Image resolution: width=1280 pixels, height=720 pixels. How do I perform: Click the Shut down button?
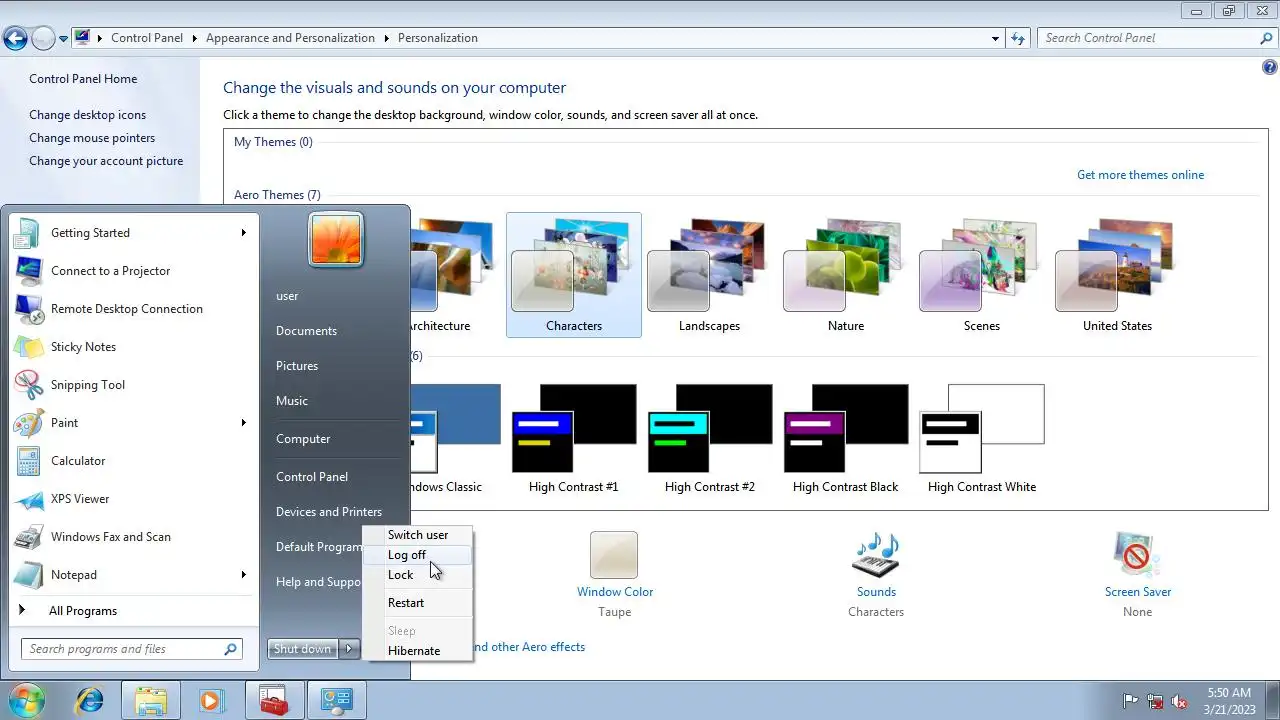[x=303, y=649]
